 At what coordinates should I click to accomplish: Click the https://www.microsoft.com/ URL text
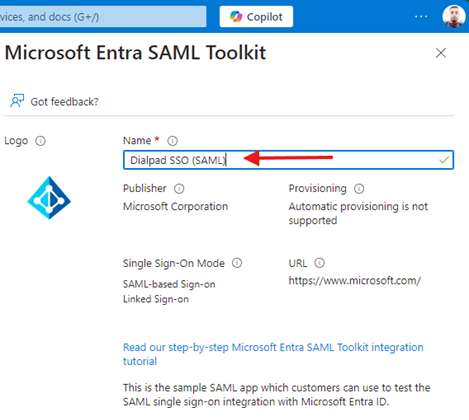pyautogui.click(x=355, y=281)
